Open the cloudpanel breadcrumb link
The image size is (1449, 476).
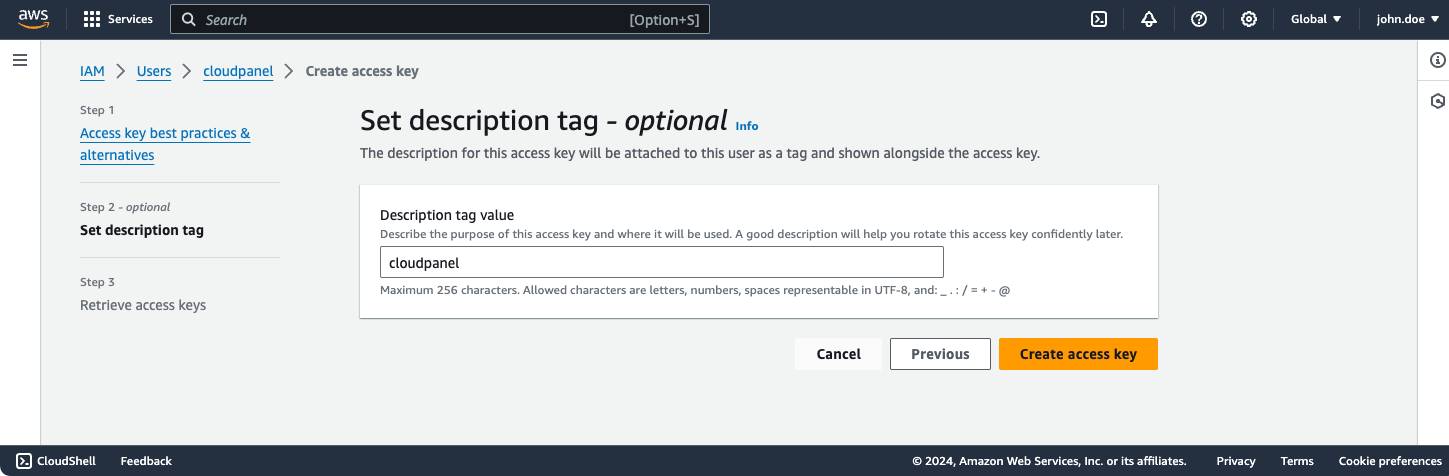coord(238,71)
